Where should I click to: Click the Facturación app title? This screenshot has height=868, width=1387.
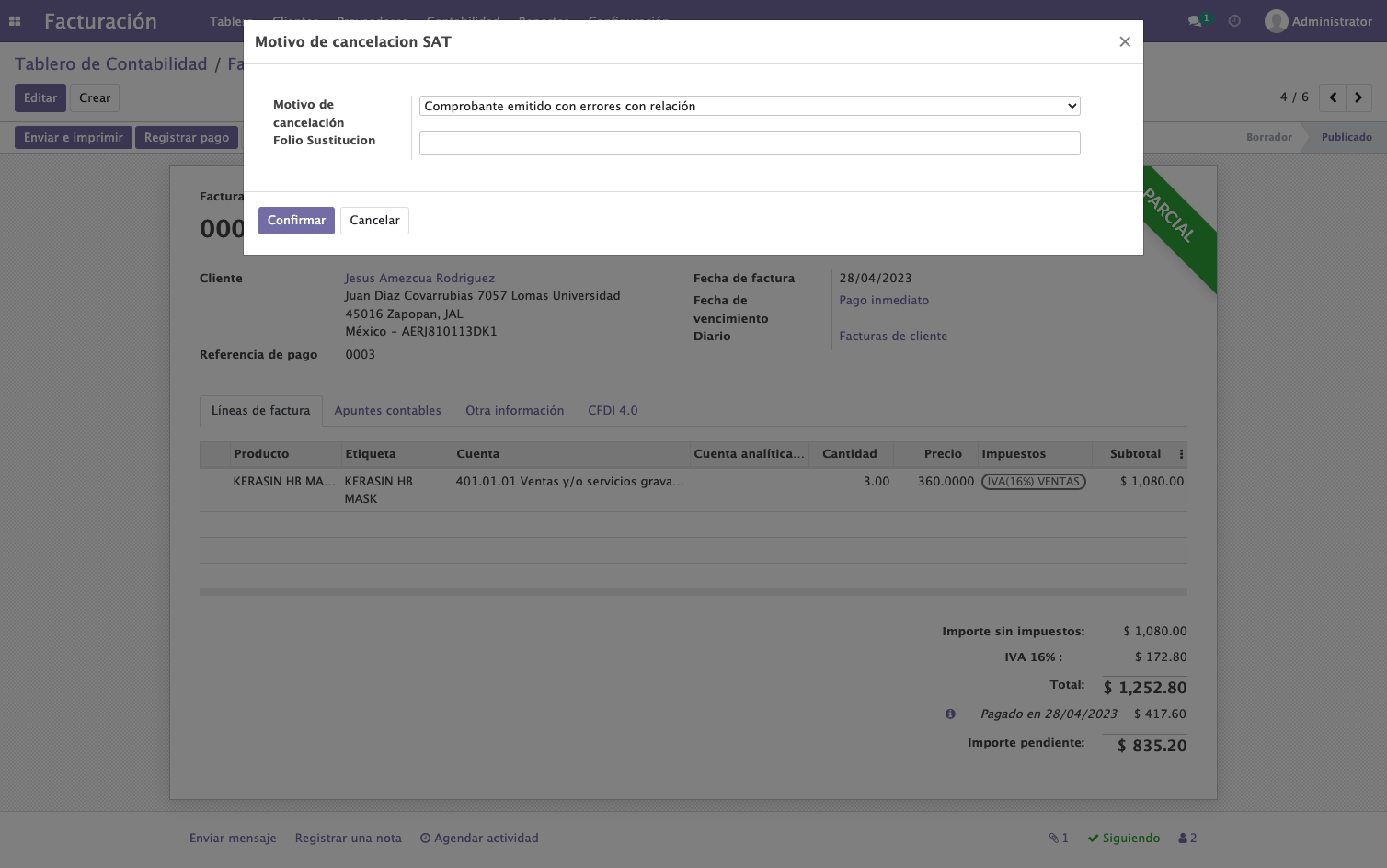point(100,21)
